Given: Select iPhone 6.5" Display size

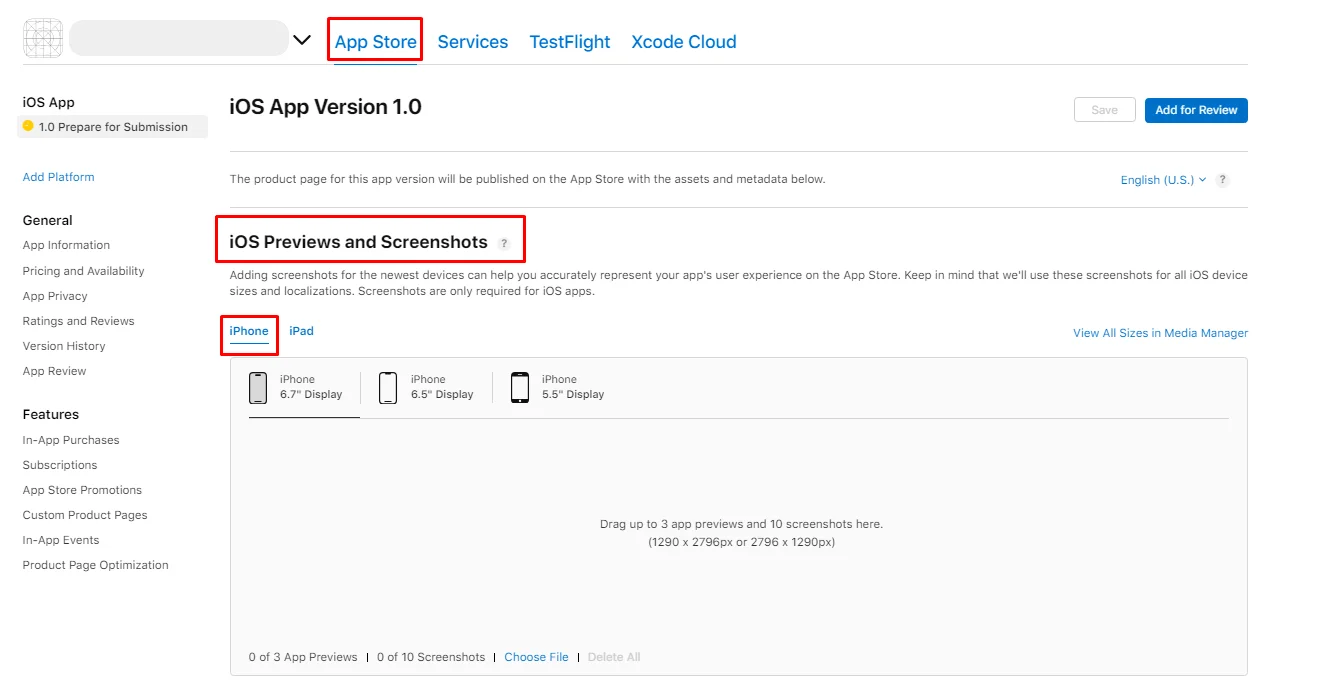Looking at the screenshot, I should 427,387.
